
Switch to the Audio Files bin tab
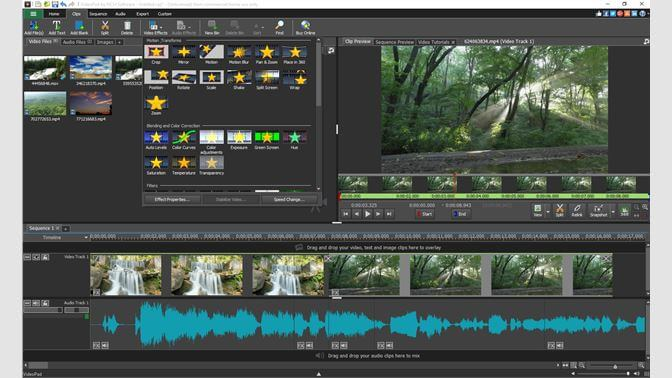(77, 42)
